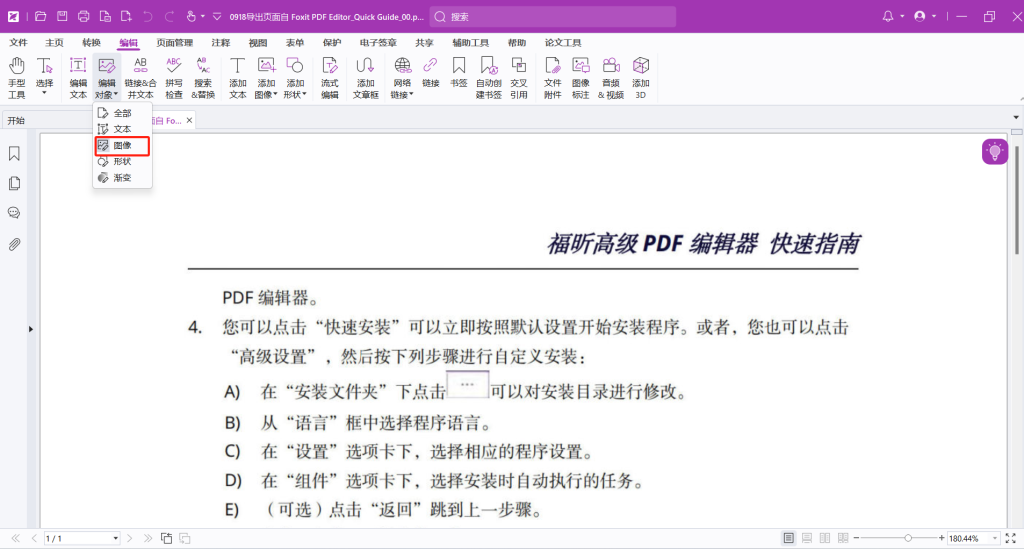Run Spell Check (拼写检查)

point(174,78)
